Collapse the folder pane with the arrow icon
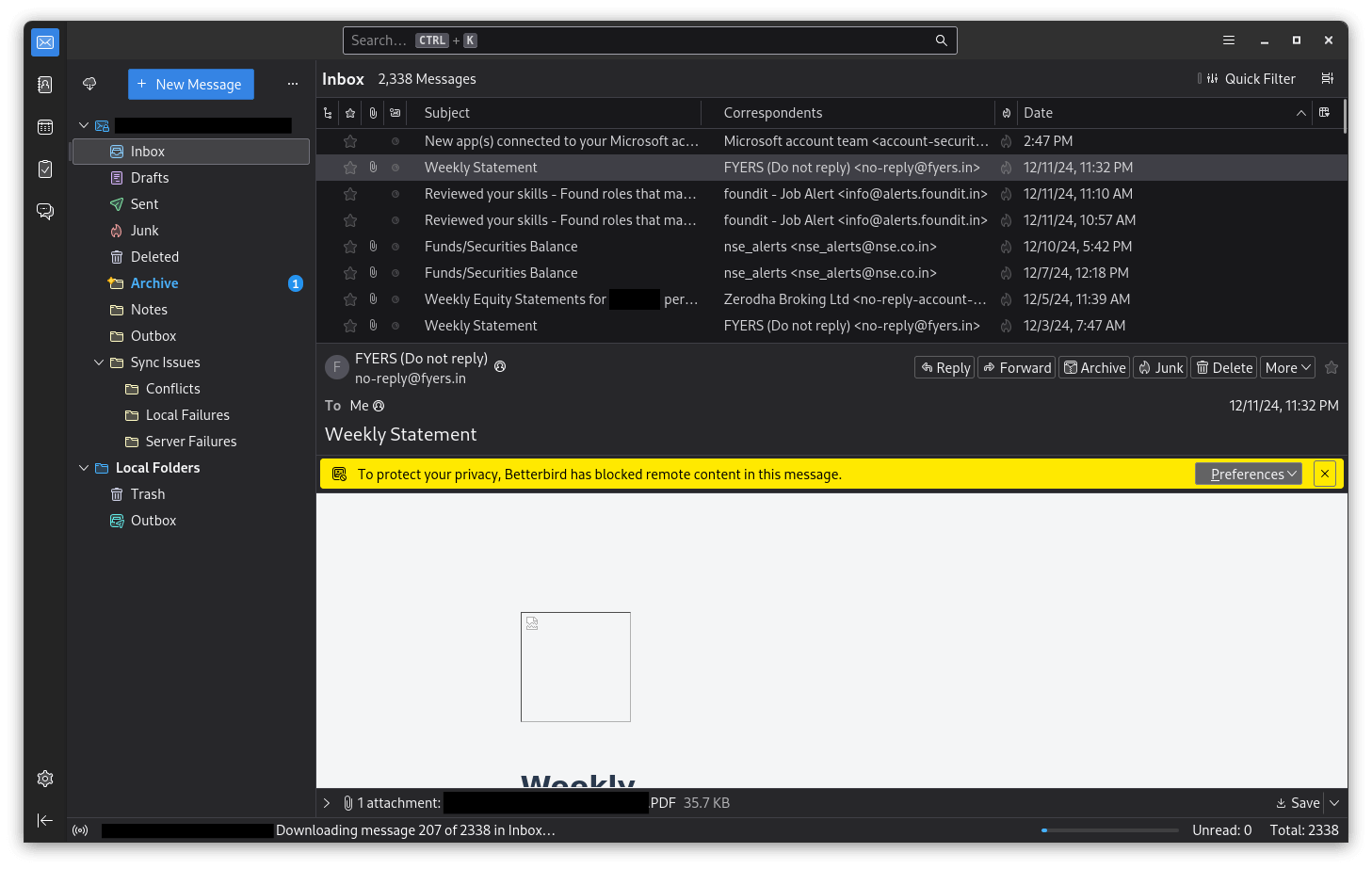The image size is (1372, 869). tap(44, 820)
